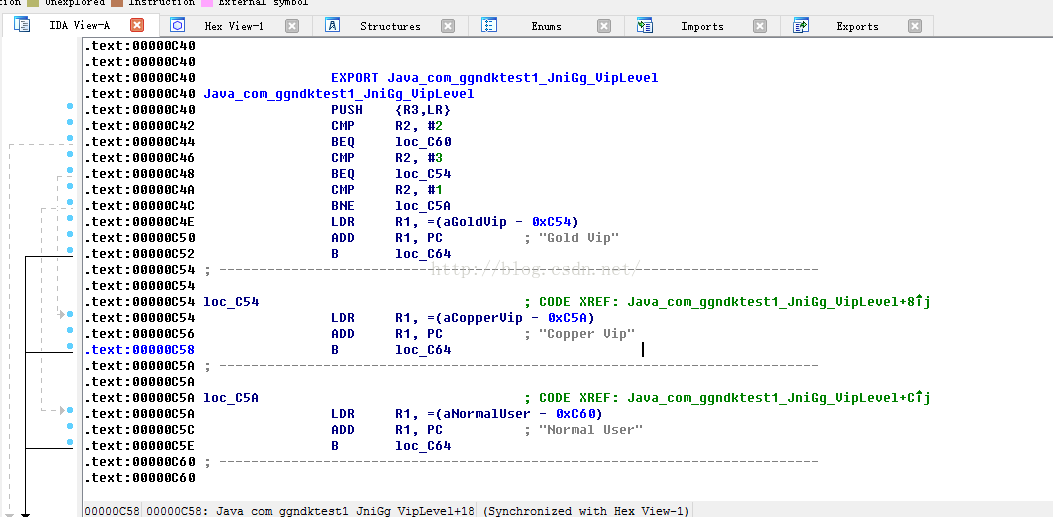Screen dimensions: 1053x517
Task: Follow loc_C64 at address 00000C58
Action: click(423, 350)
